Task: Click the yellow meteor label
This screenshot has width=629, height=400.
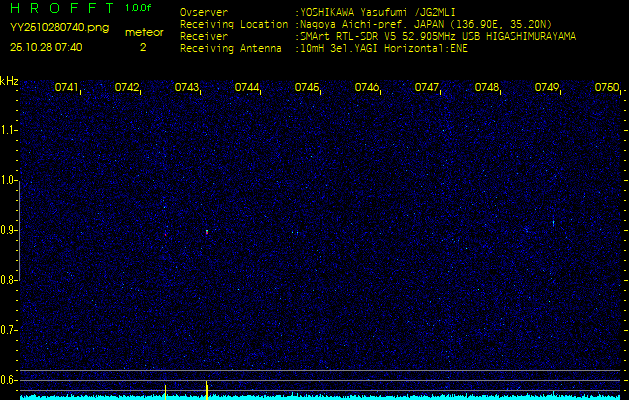Action: (145, 32)
